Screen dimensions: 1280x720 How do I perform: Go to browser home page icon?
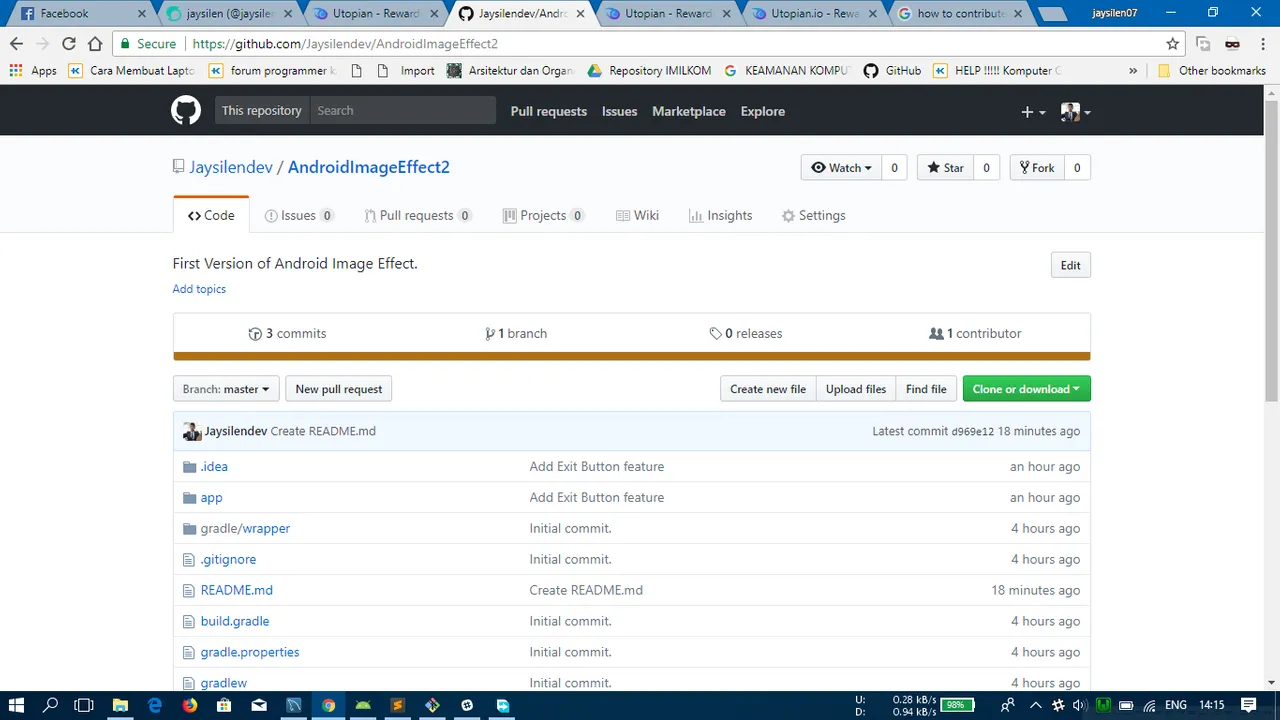[95, 44]
